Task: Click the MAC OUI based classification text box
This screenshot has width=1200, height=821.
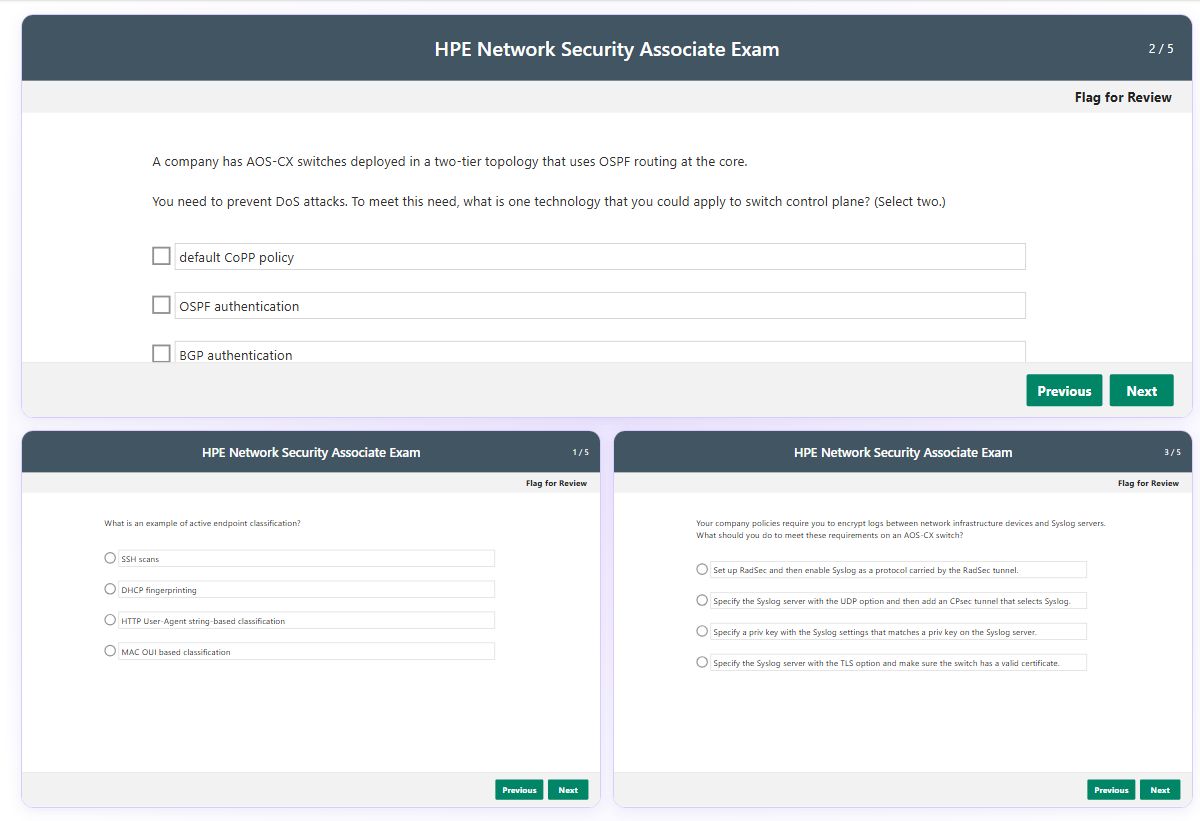Action: (306, 652)
